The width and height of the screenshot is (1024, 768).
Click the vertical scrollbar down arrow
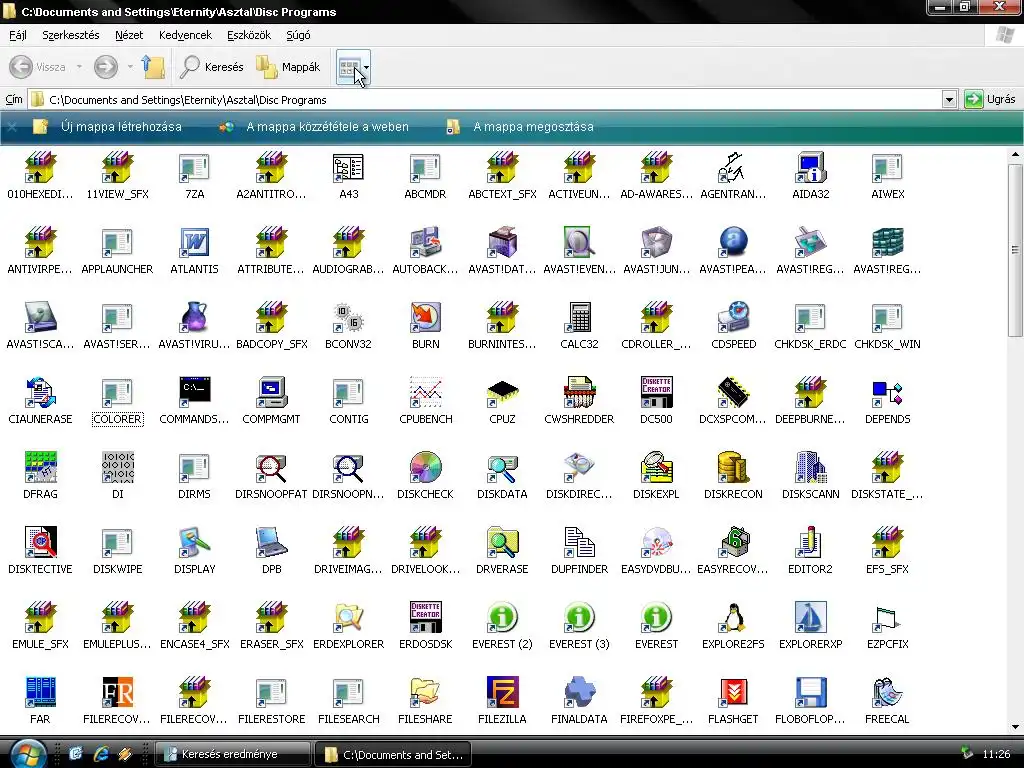(x=1016, y=727)
